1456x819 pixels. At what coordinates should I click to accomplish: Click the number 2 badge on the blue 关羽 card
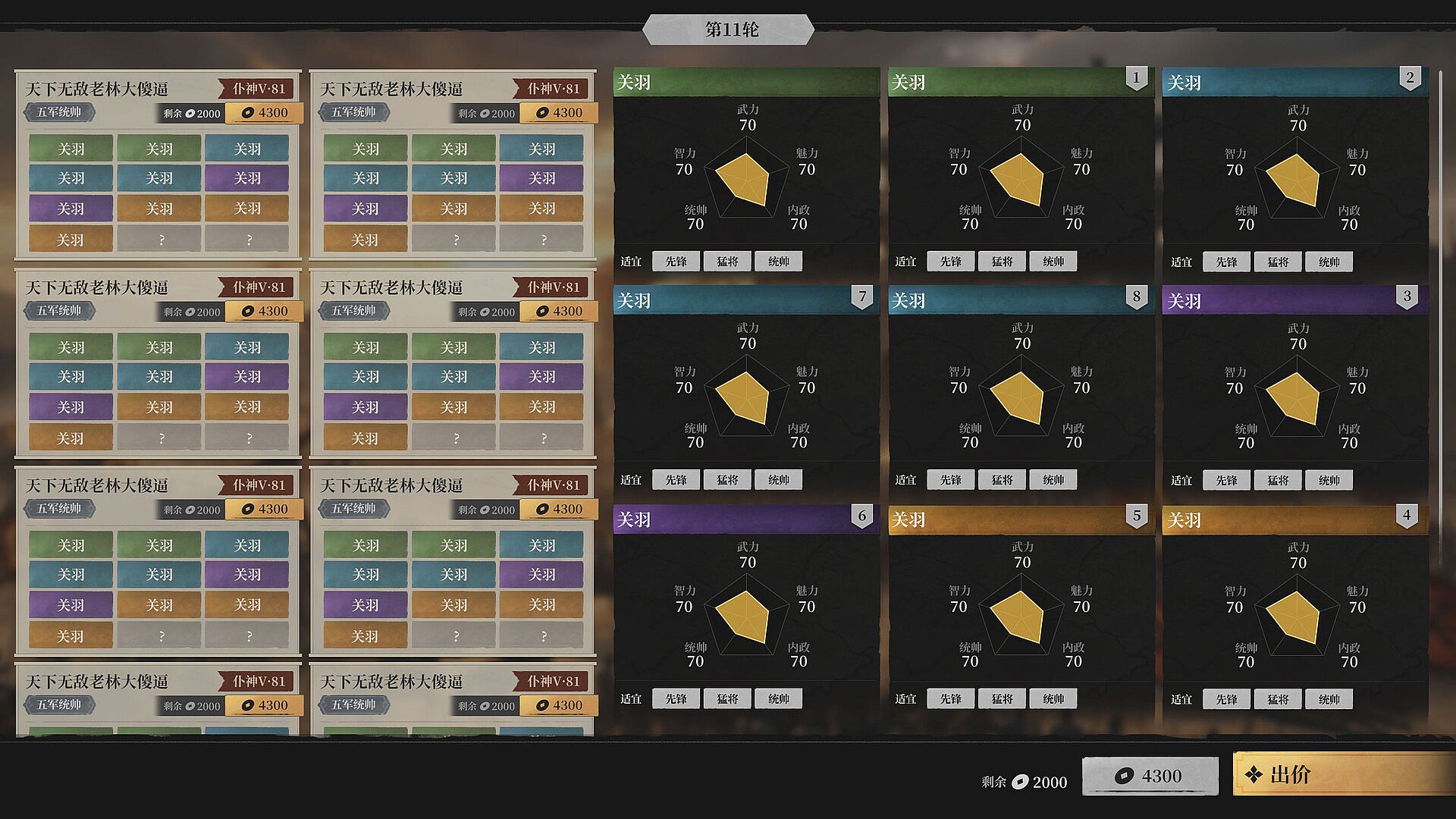(1410, 77)
